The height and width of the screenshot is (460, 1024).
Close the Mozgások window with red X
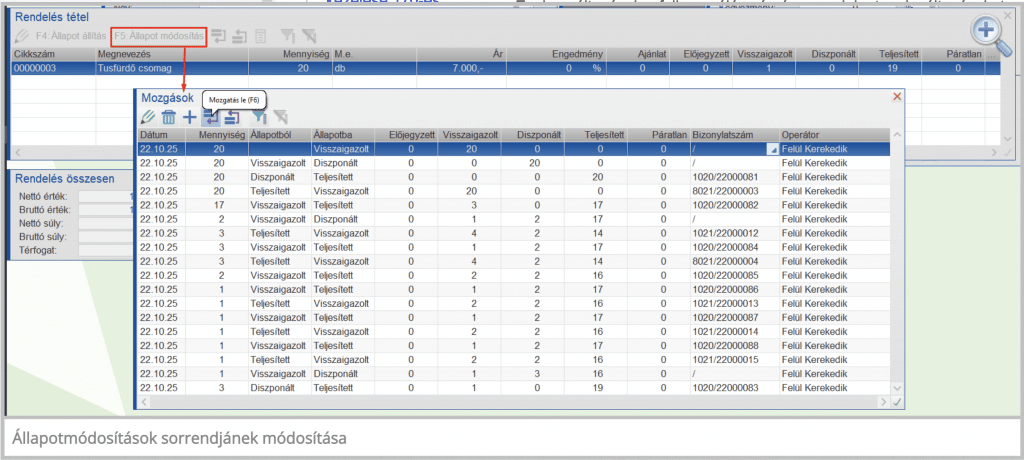pyautogui.click(x=897, y=96)
